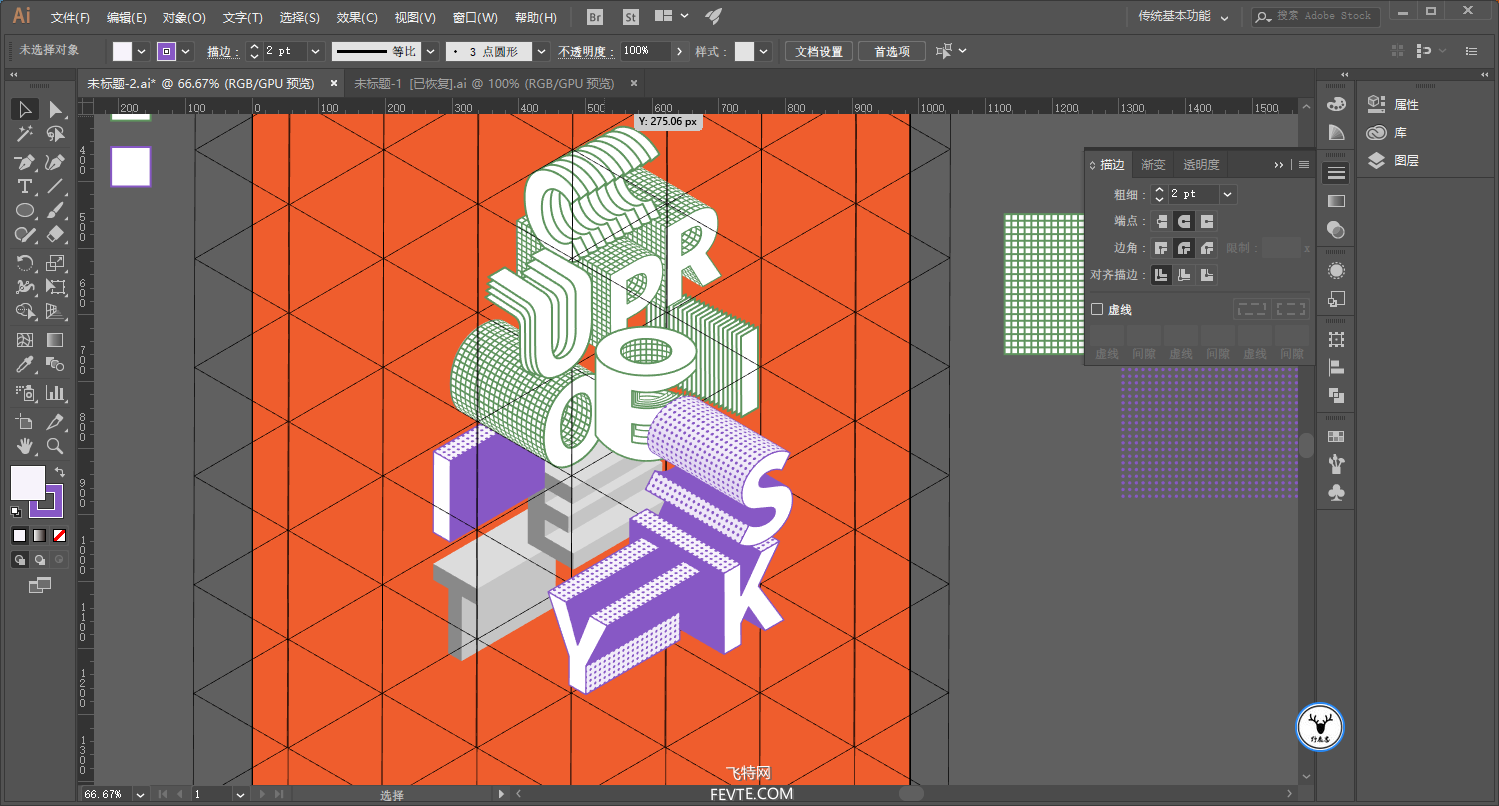Screen dimensions: 1499x806
Task: Select the Line Segment tool
Action: pyautogui.click(x=55, y=187)
